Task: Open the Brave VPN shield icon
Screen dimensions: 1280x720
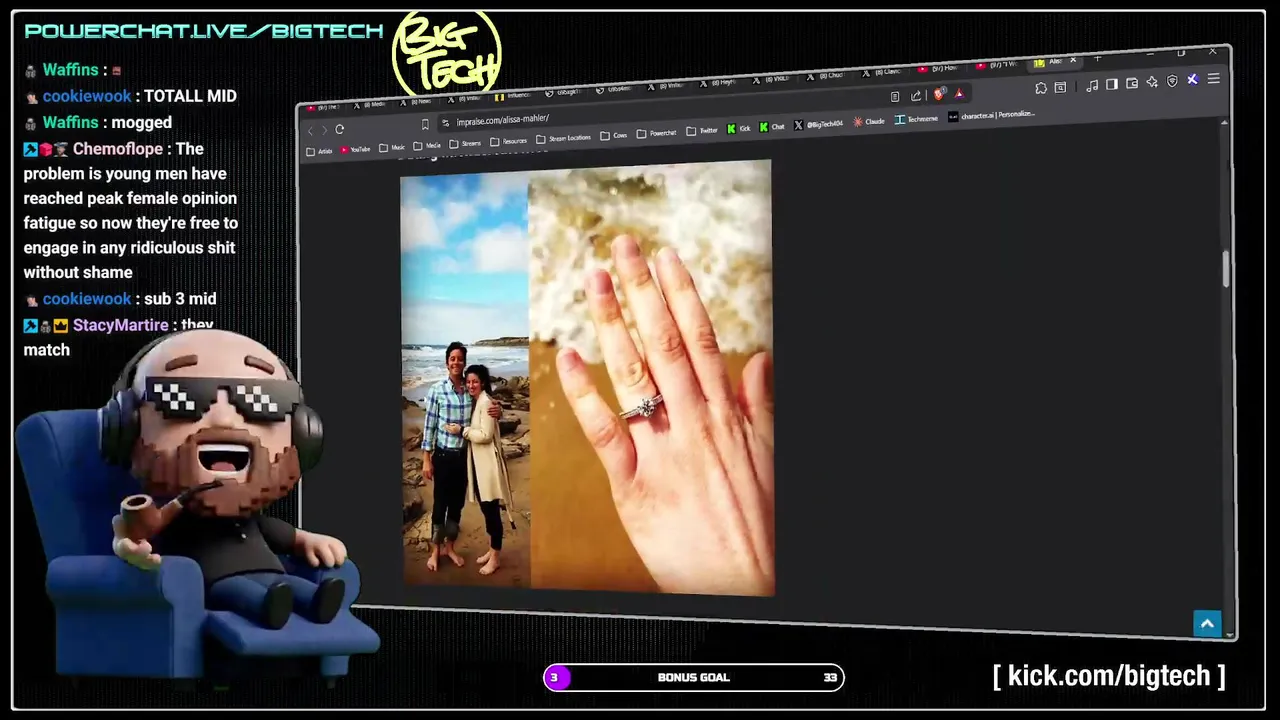Action: pyautogui.click(x=1172, y=80)
